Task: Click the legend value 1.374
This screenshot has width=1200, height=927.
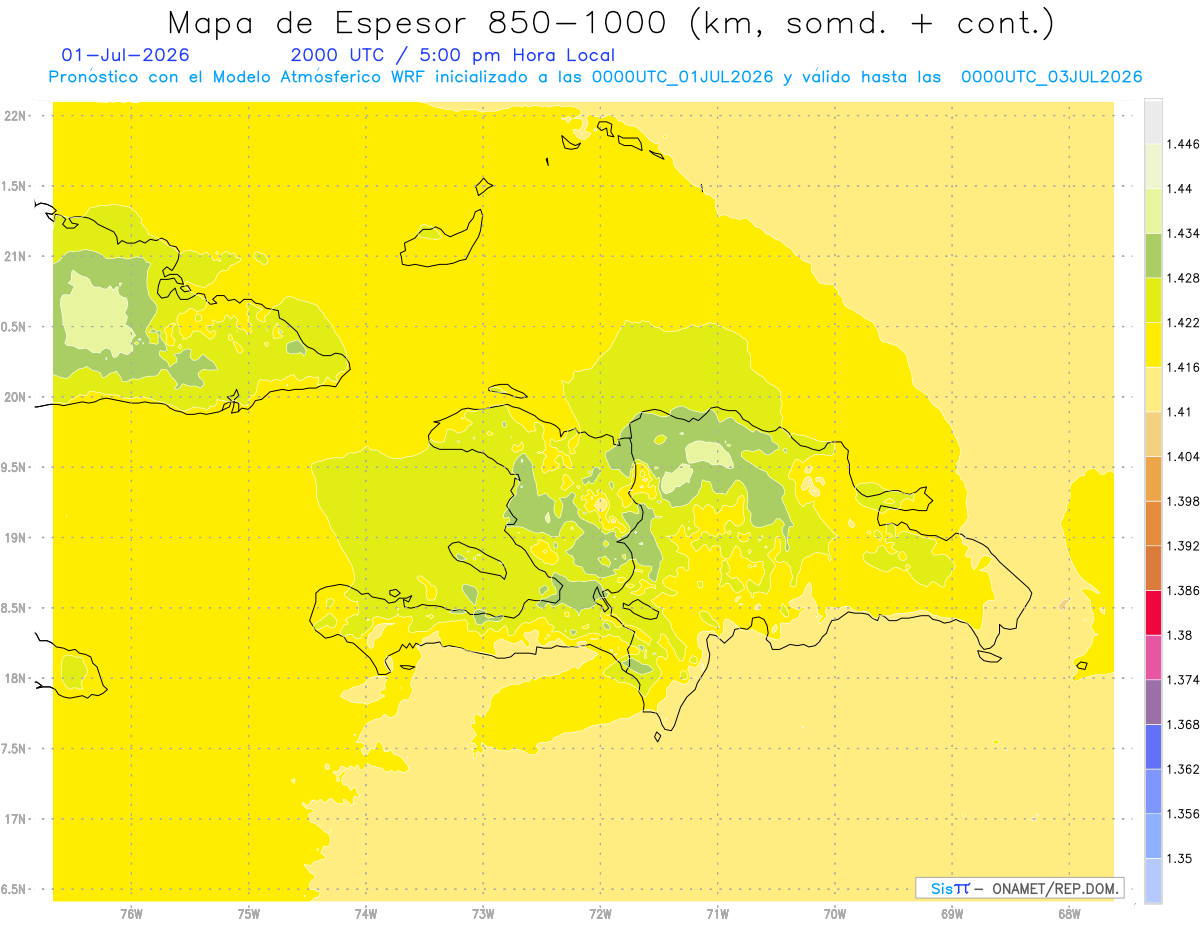Action: [x=1183, y=680]
